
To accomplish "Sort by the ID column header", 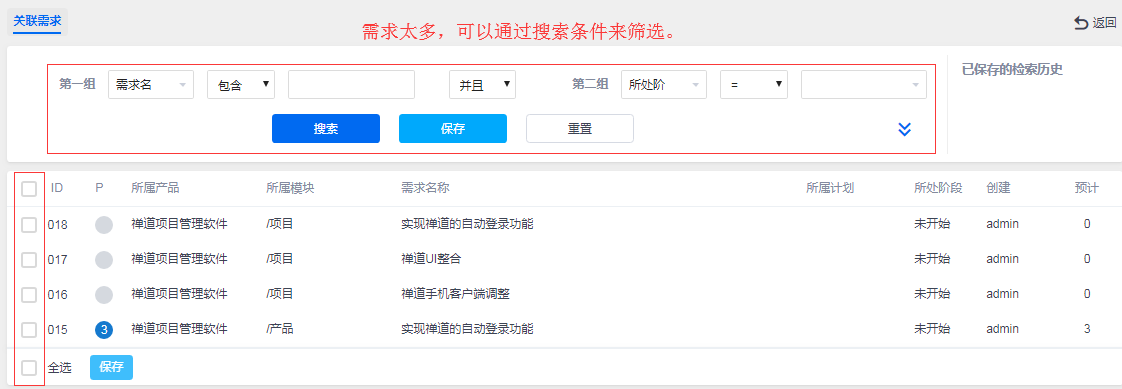I will point(57,188).
